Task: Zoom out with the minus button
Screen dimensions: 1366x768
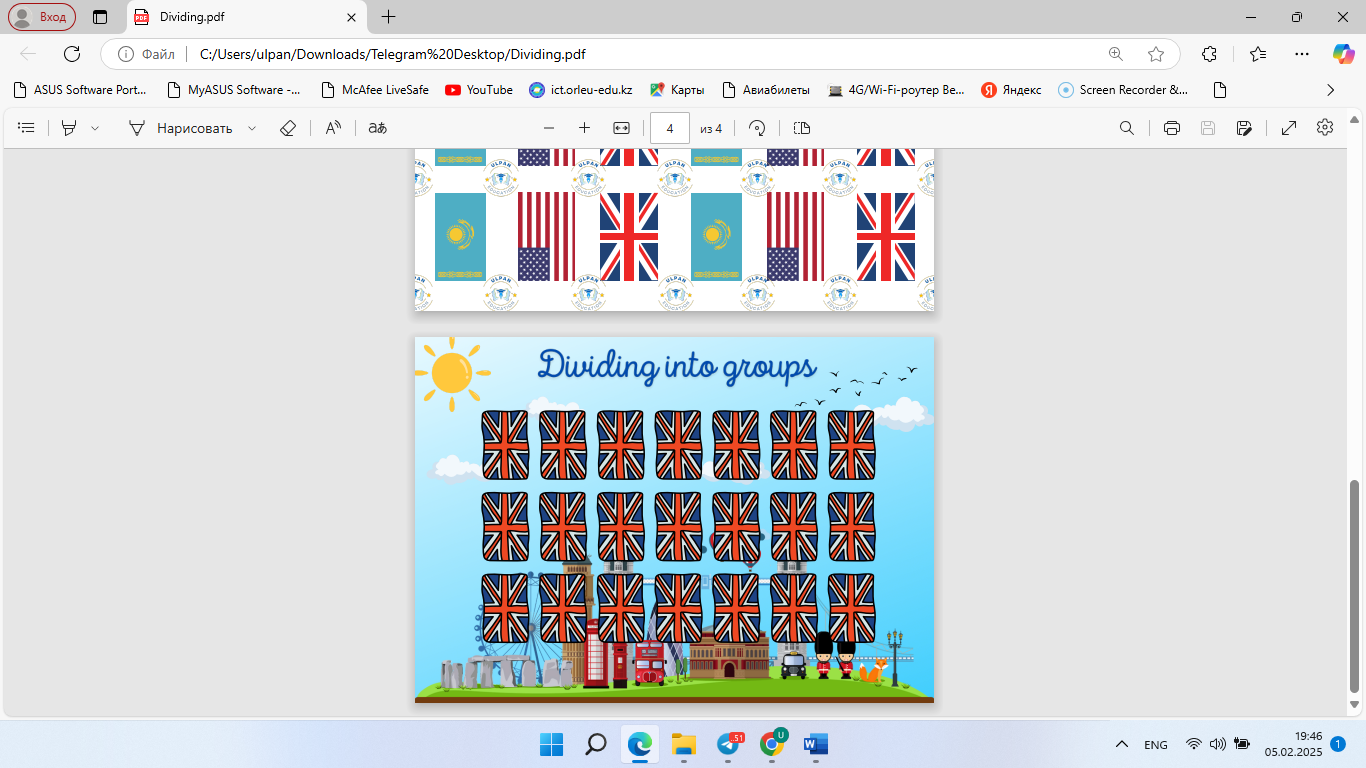Action: [548, 128]
